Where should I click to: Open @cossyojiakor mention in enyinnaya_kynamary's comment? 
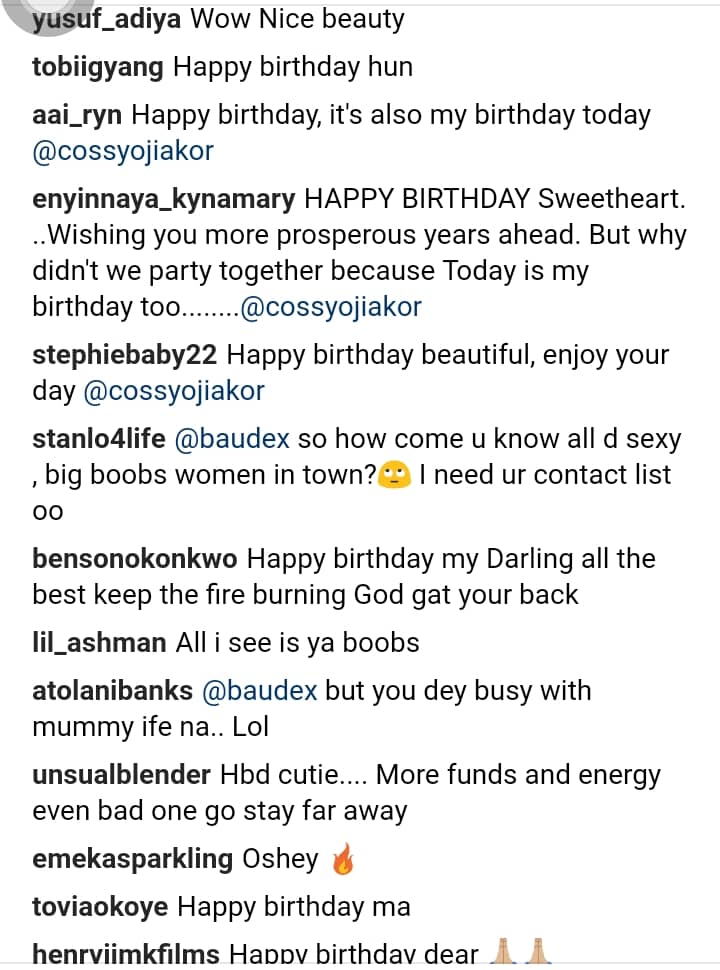click(x=332, y=306)
